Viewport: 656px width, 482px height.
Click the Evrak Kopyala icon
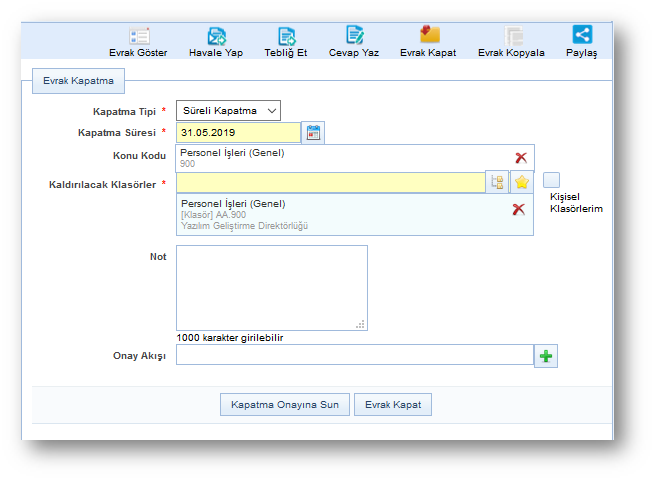[x=513, y=35]
